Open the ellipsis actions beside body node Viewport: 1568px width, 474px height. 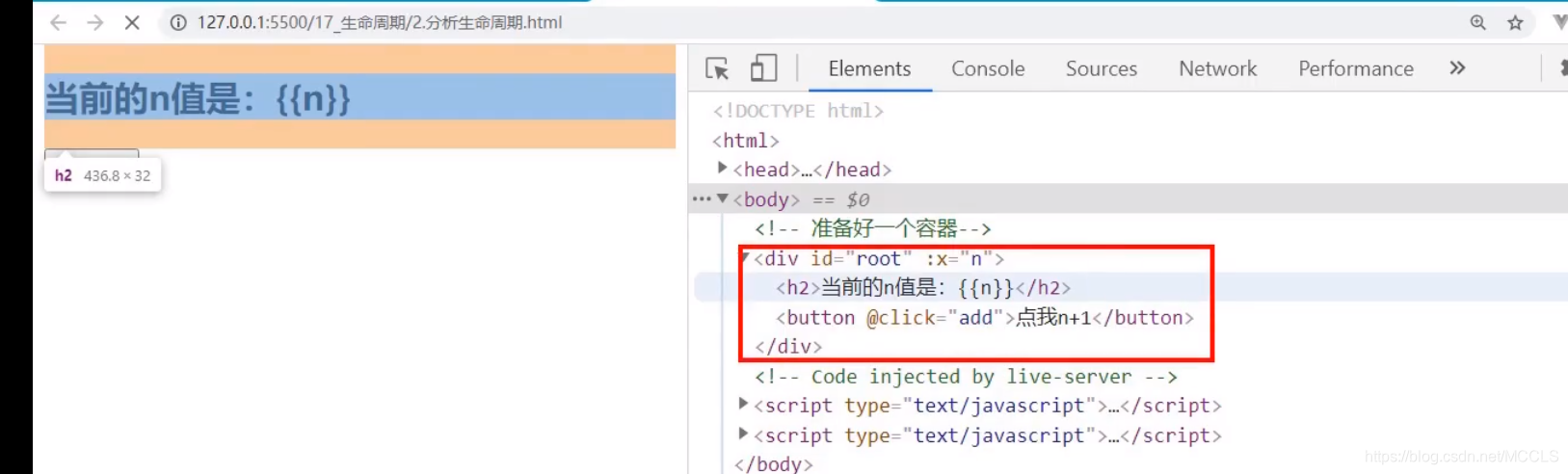tap(702, 198)
